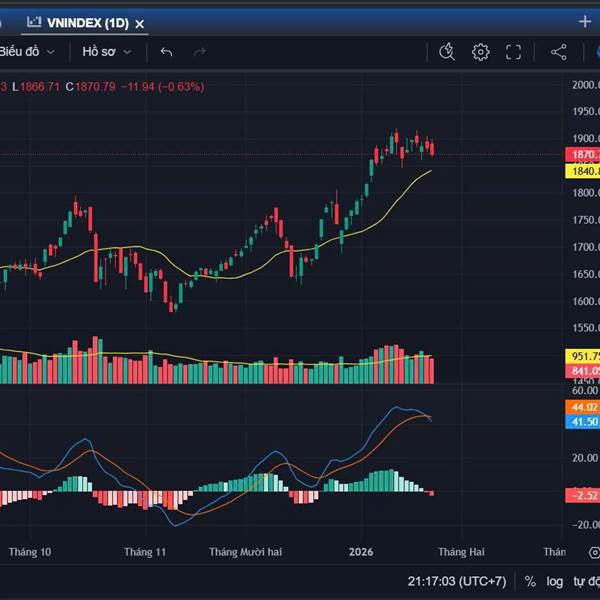Screen dimensions: 600x600
Task: Open the quick search magnifier icon
Action: click(x=447, y=52)
